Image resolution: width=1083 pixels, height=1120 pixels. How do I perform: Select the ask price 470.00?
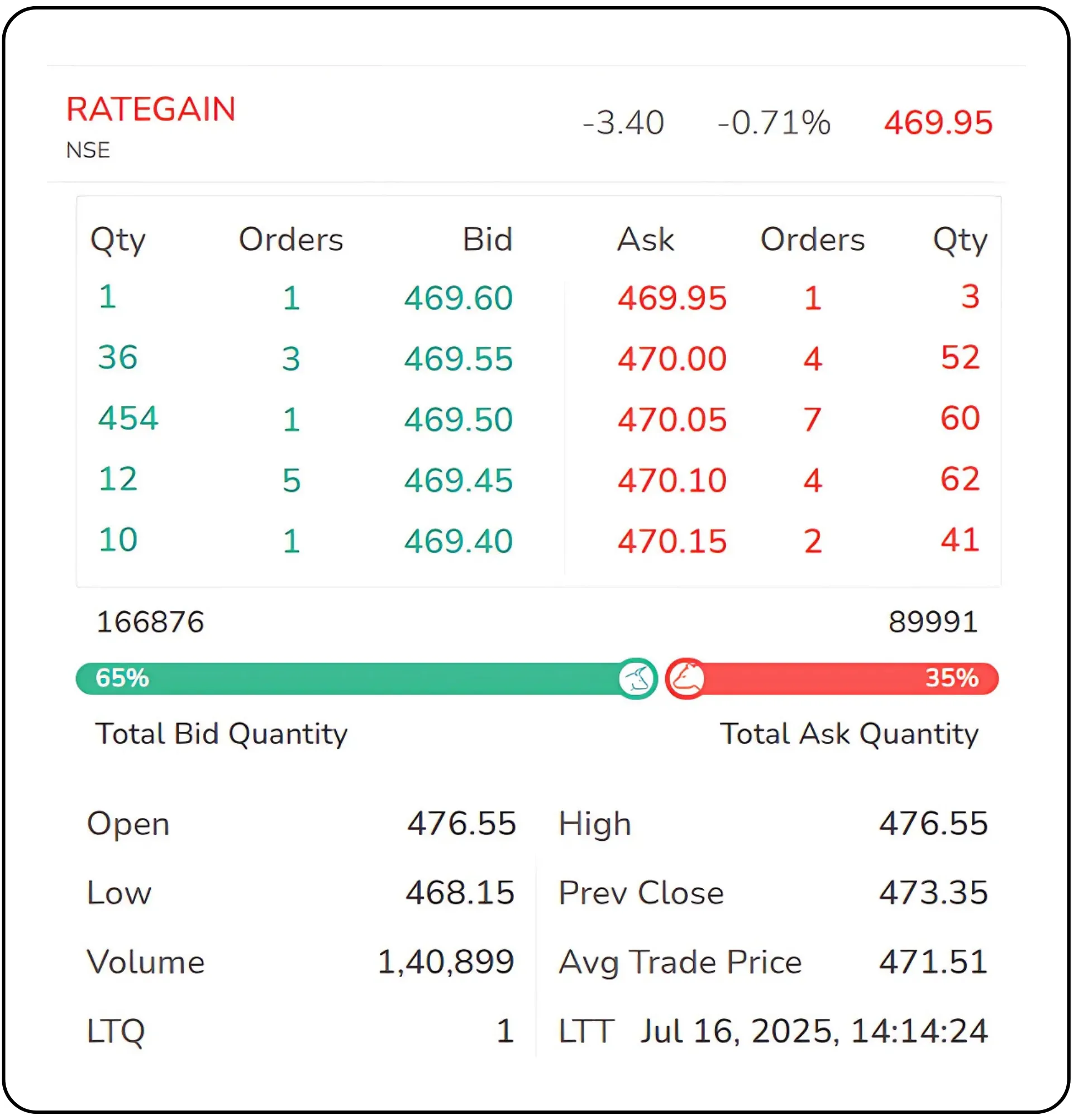(x=671, y=359)
